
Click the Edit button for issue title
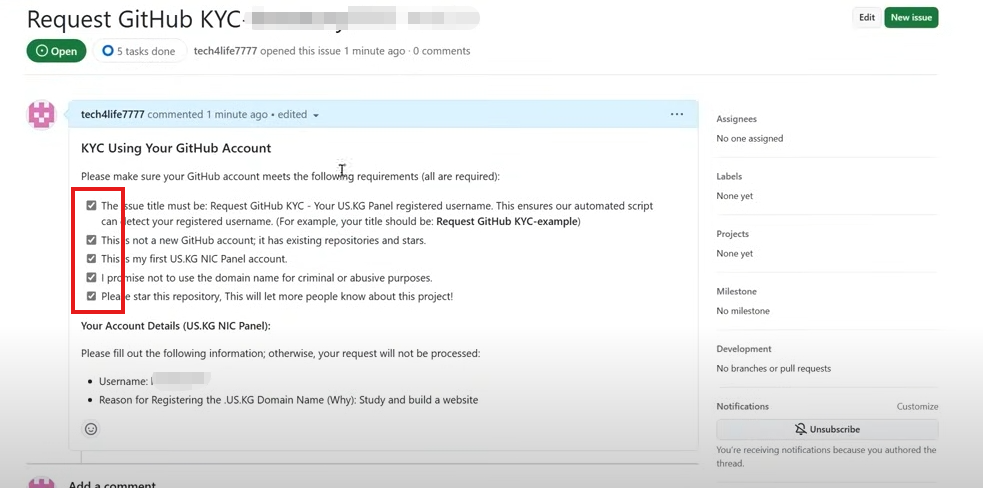(x=866, y=17)
